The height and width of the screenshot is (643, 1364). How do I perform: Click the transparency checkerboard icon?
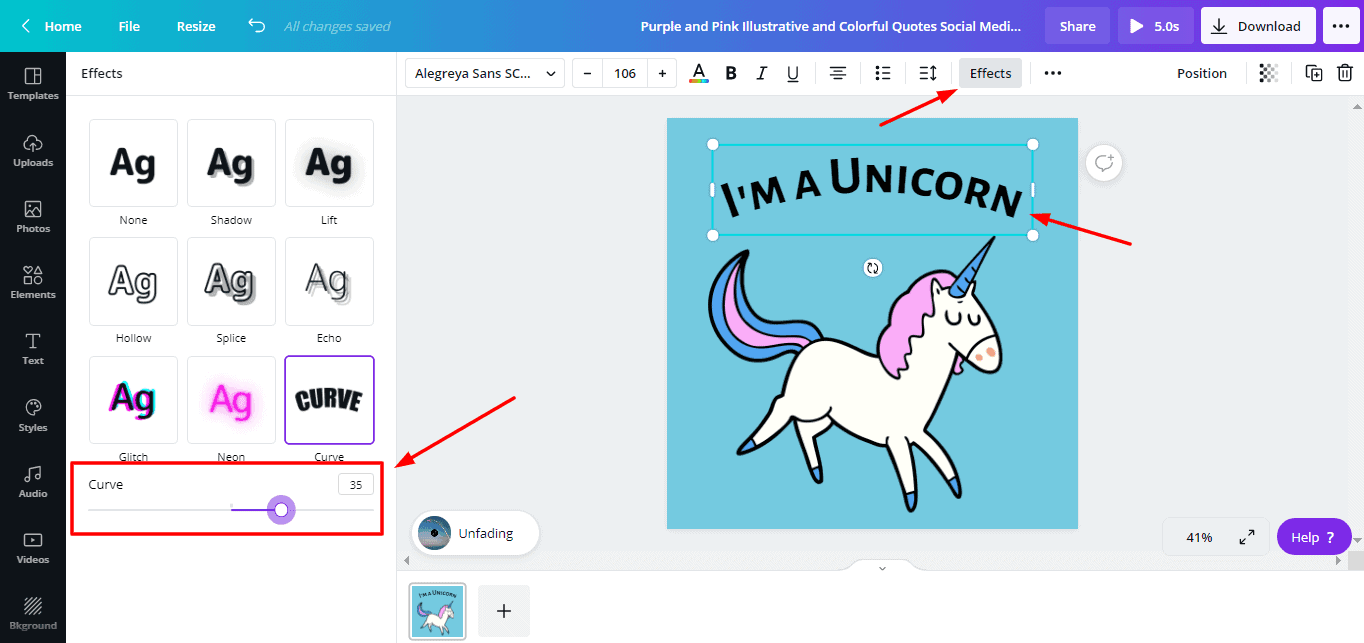point(1268,73)
